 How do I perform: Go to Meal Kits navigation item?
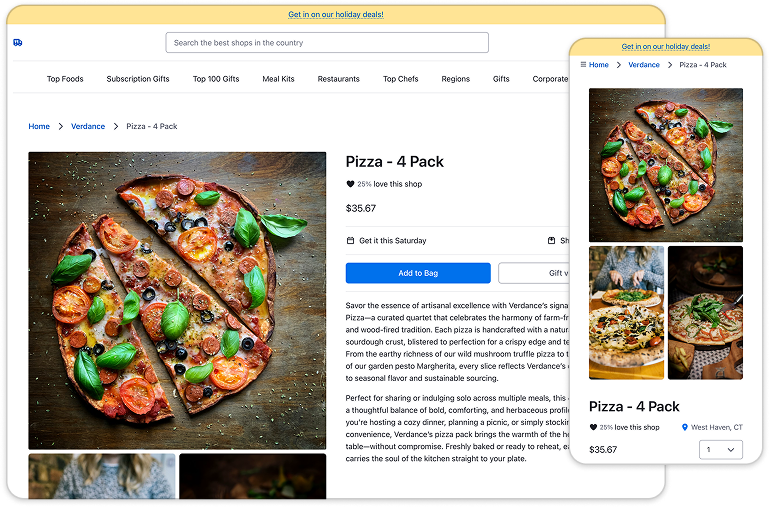point(278,79)
